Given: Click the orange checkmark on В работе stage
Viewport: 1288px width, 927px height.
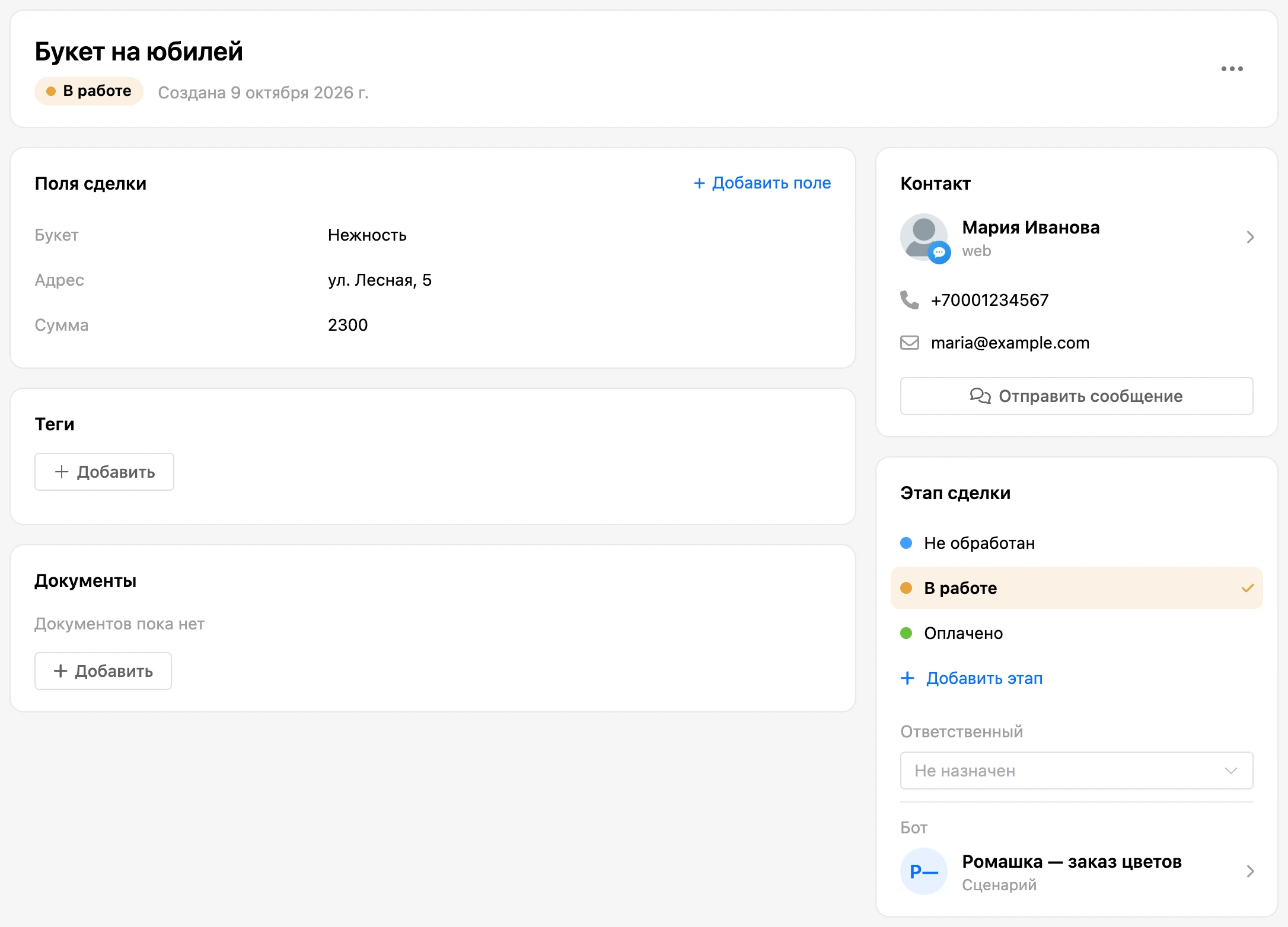Looking at the screenshot, I should (1248, 588).
